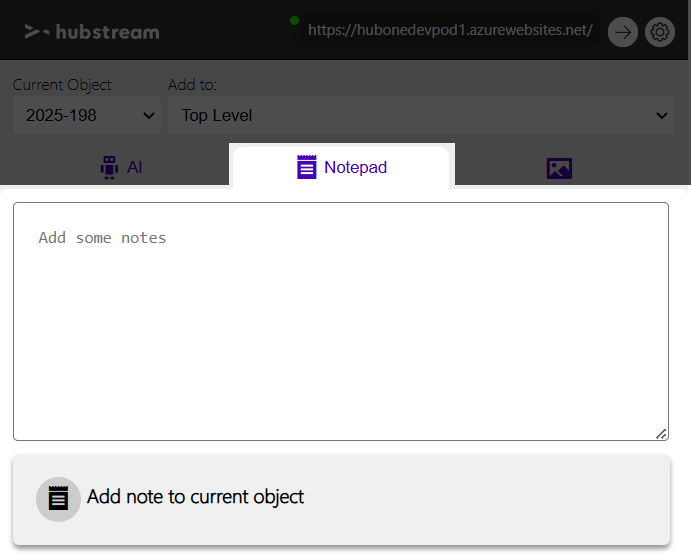
Task: Select the Notepad tab label
Action: click(x=355, y=167)
